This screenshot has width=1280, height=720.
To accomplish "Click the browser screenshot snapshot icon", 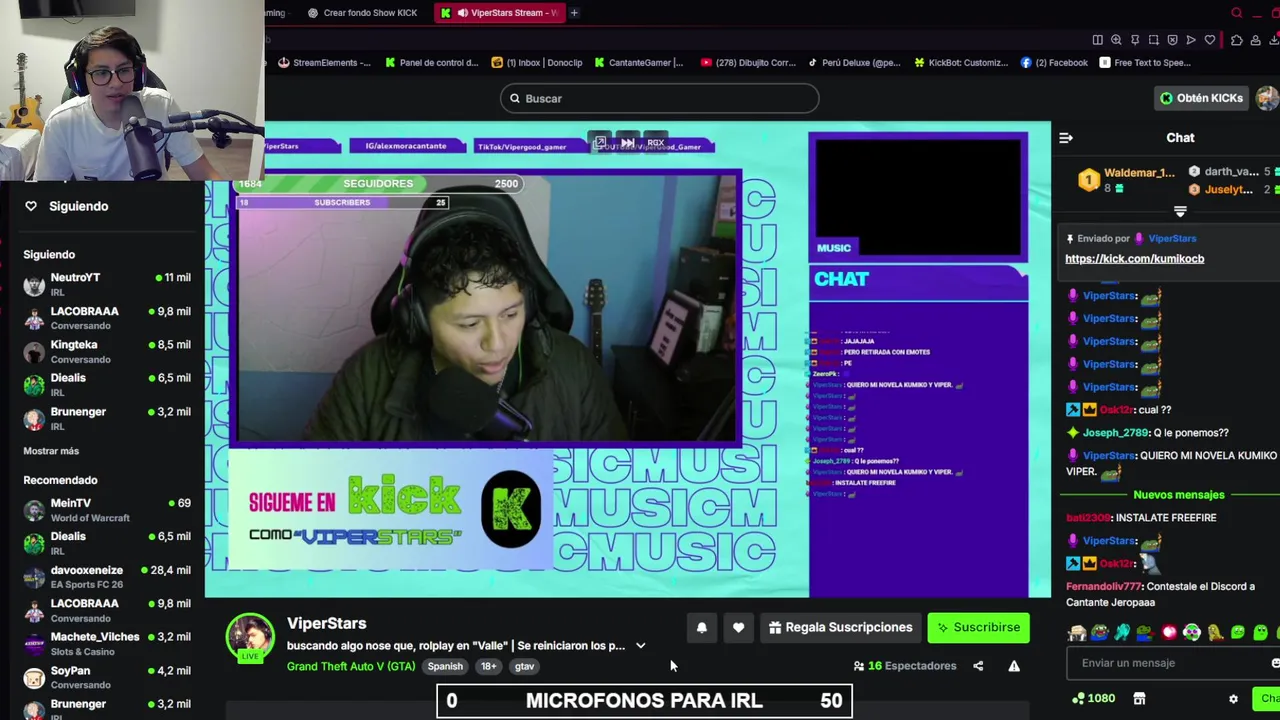I will pos(1153,40).
